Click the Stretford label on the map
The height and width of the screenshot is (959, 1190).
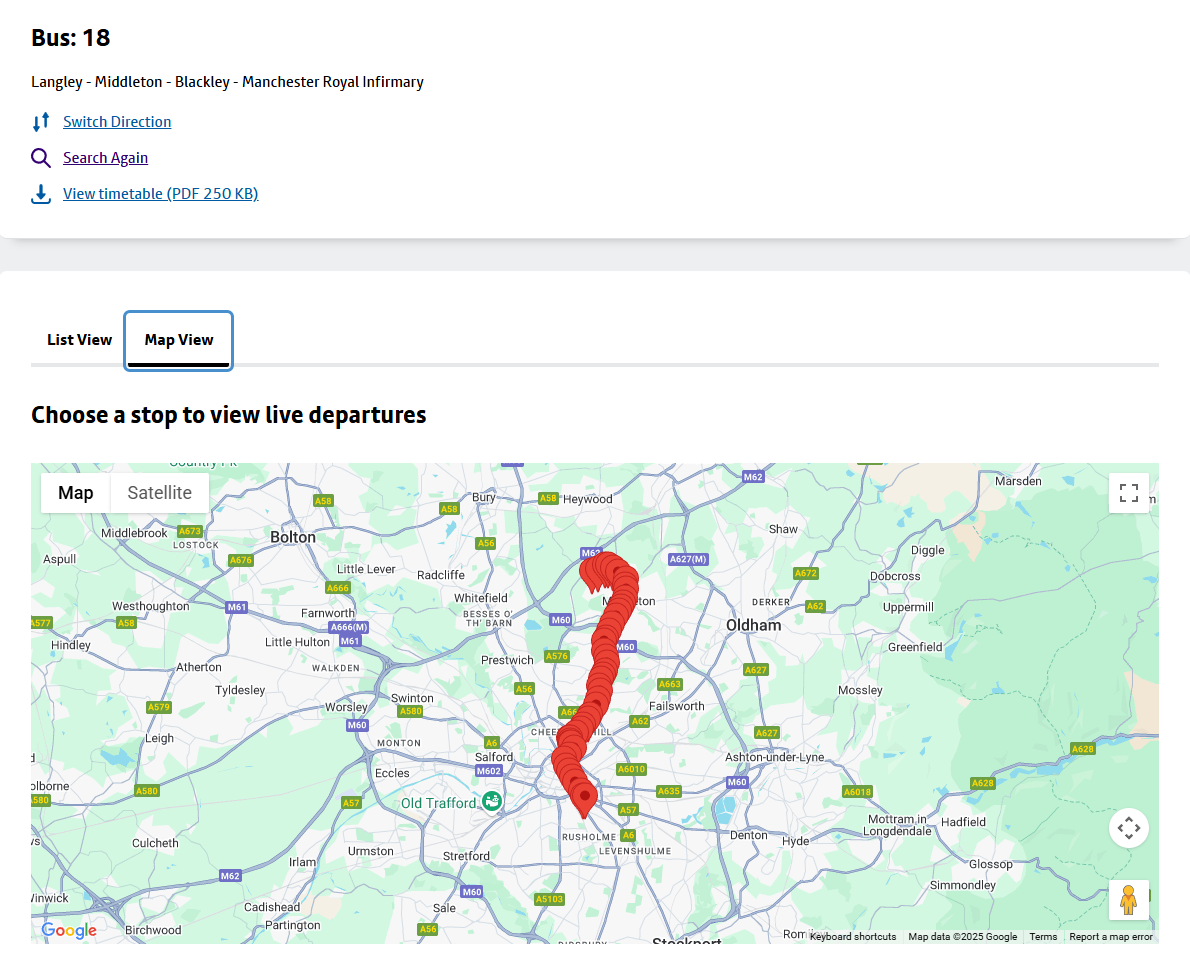466,856
